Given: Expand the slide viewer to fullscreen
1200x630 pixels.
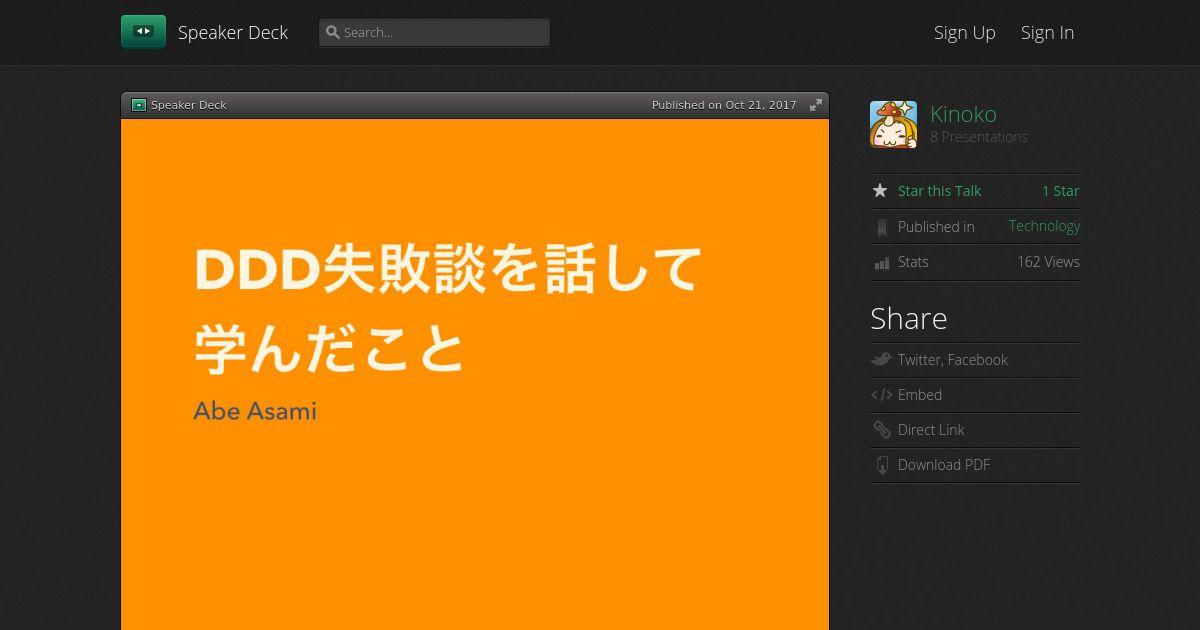Looking at the screenshot, I should pos(816,105).
